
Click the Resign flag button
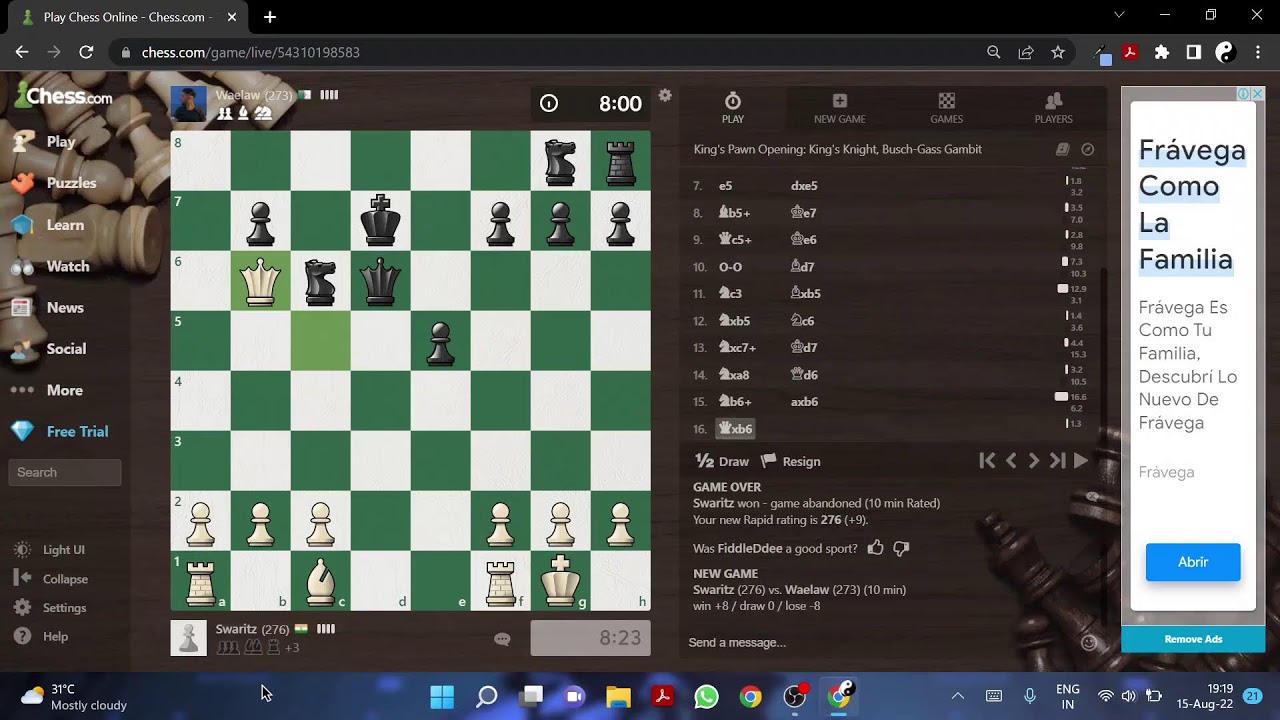click(x=791, y=461)
